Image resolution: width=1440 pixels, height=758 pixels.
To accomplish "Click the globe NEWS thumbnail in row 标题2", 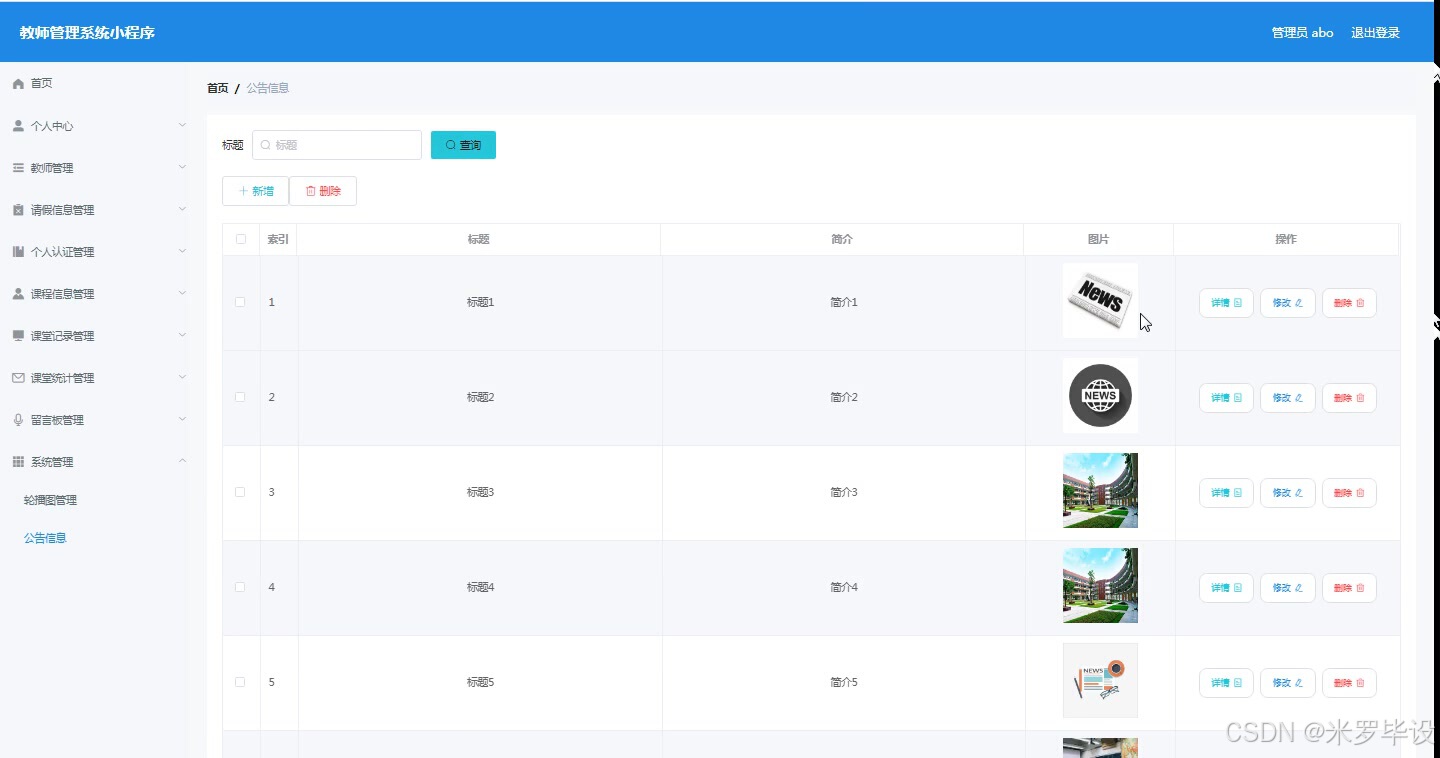I will [1100, 395].
